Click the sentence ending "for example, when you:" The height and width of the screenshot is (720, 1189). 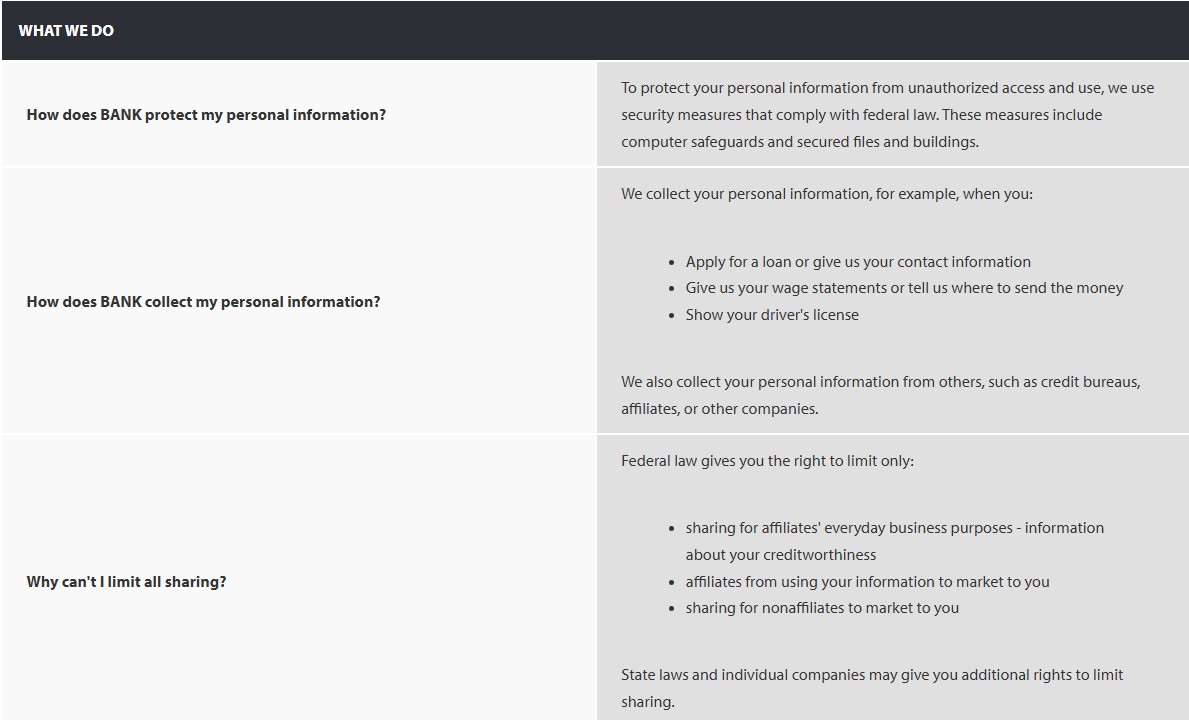click(x=826, y=194)
